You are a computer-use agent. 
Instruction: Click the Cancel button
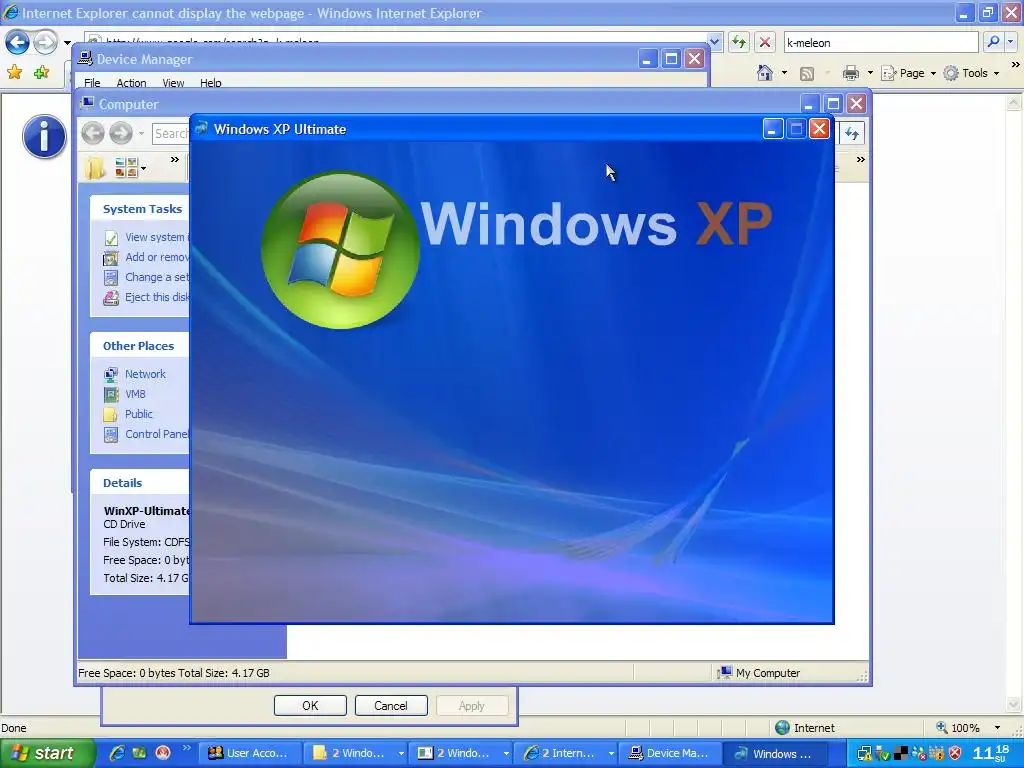click(x=391, y=705)
